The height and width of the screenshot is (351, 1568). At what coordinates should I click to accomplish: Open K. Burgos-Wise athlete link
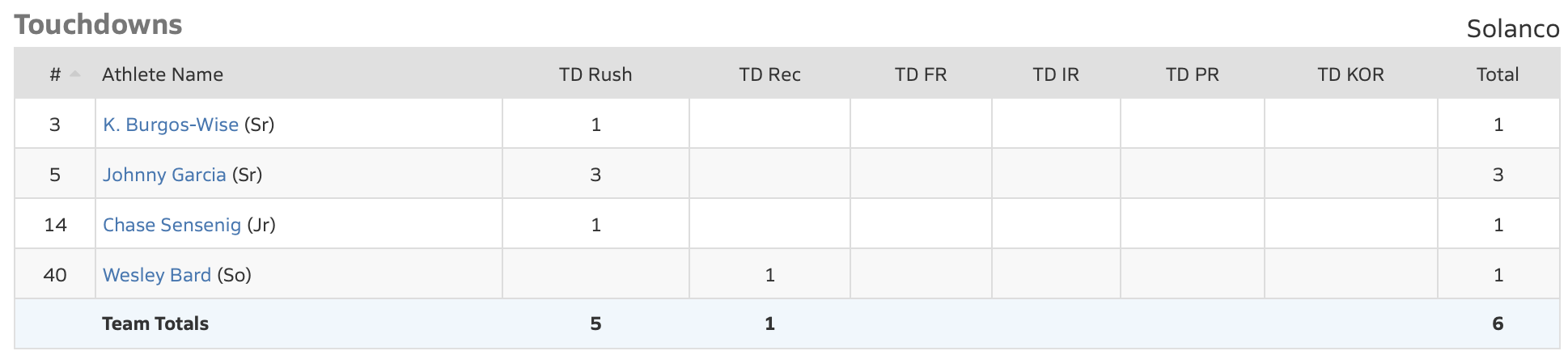(x=170, y=125)
